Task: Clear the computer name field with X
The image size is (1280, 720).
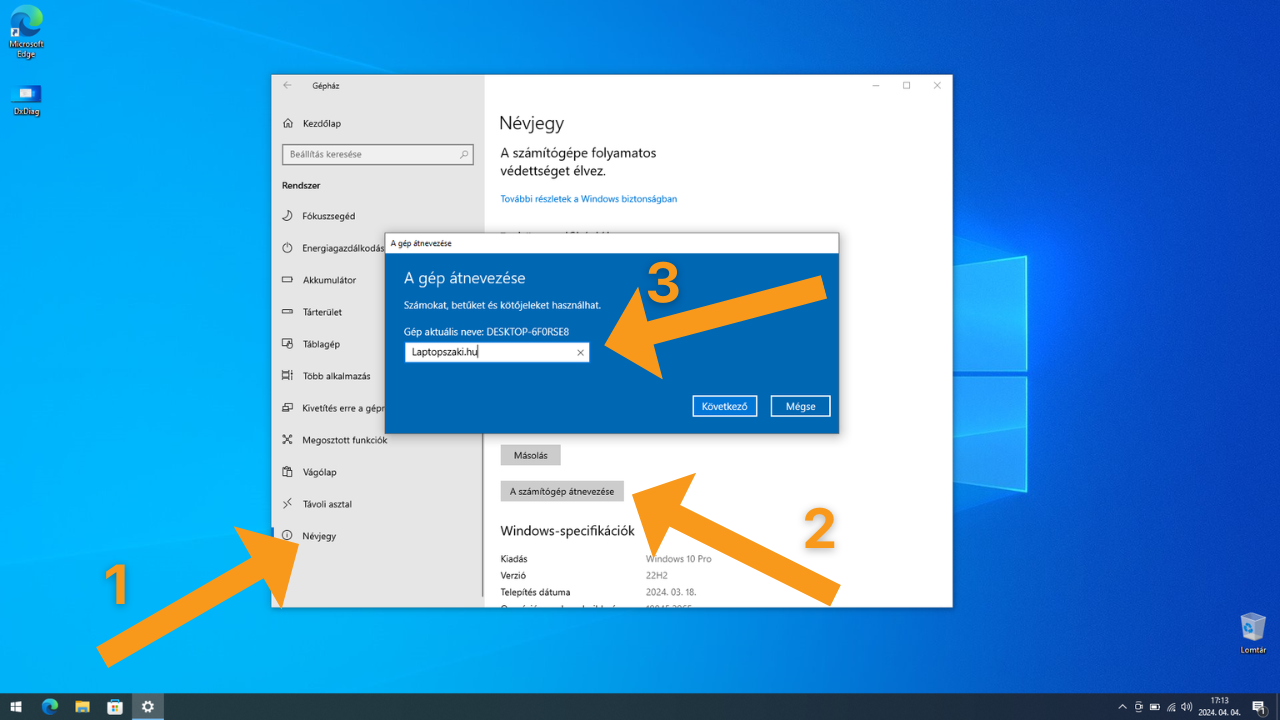Action: [580, 353]
